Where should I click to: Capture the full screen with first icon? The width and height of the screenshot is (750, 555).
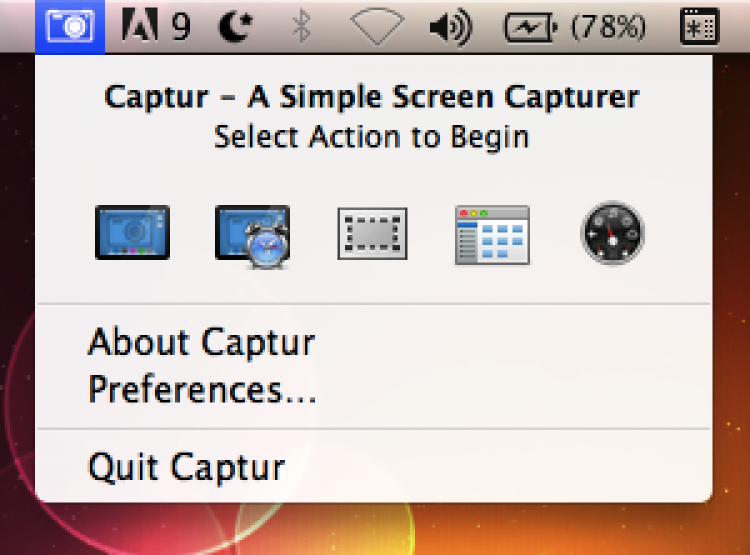pos(132,233)
